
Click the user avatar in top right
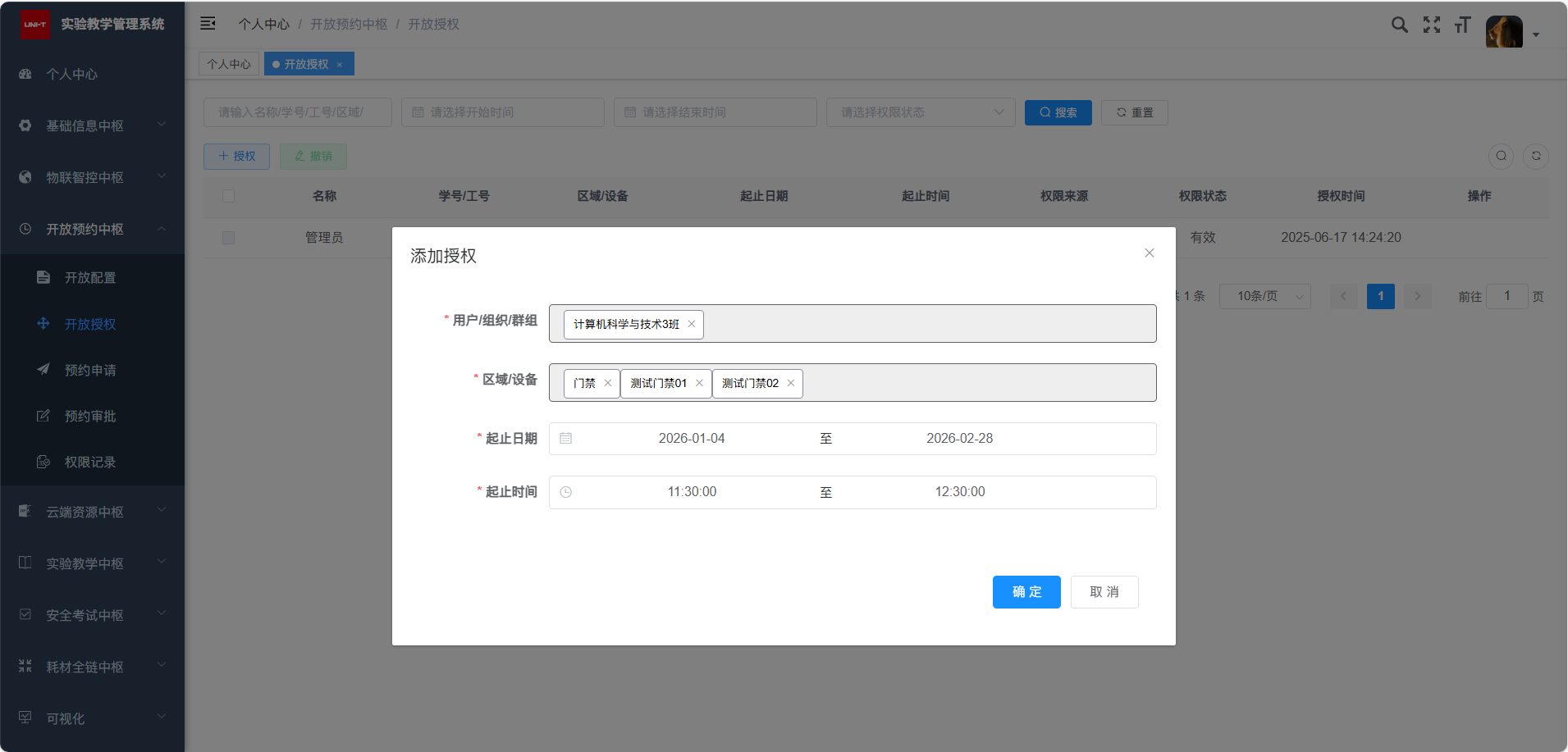tap(1503, 32)
